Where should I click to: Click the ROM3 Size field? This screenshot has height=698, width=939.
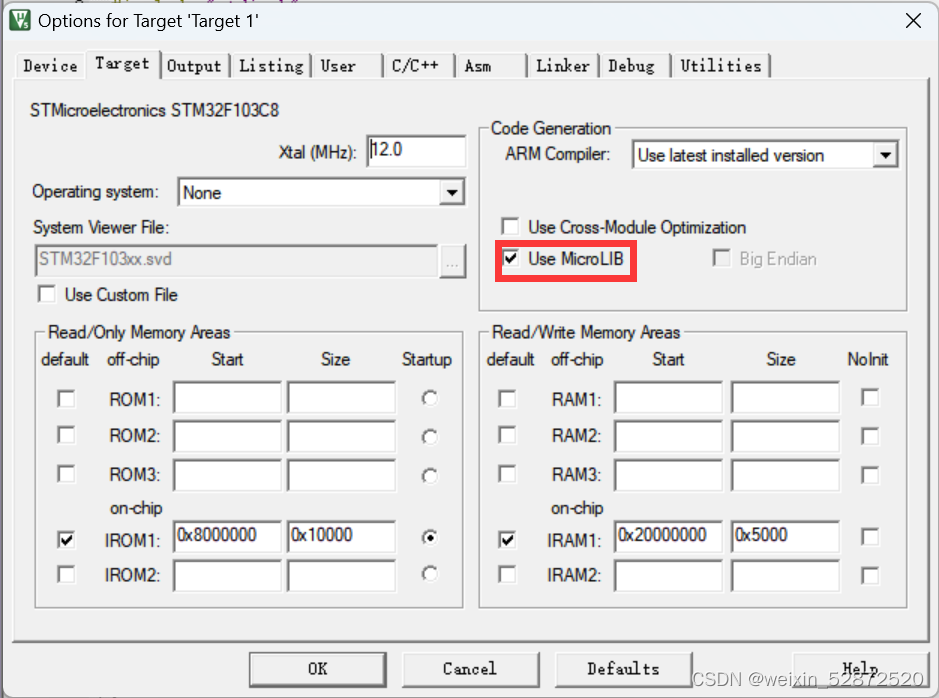point(341,475)
